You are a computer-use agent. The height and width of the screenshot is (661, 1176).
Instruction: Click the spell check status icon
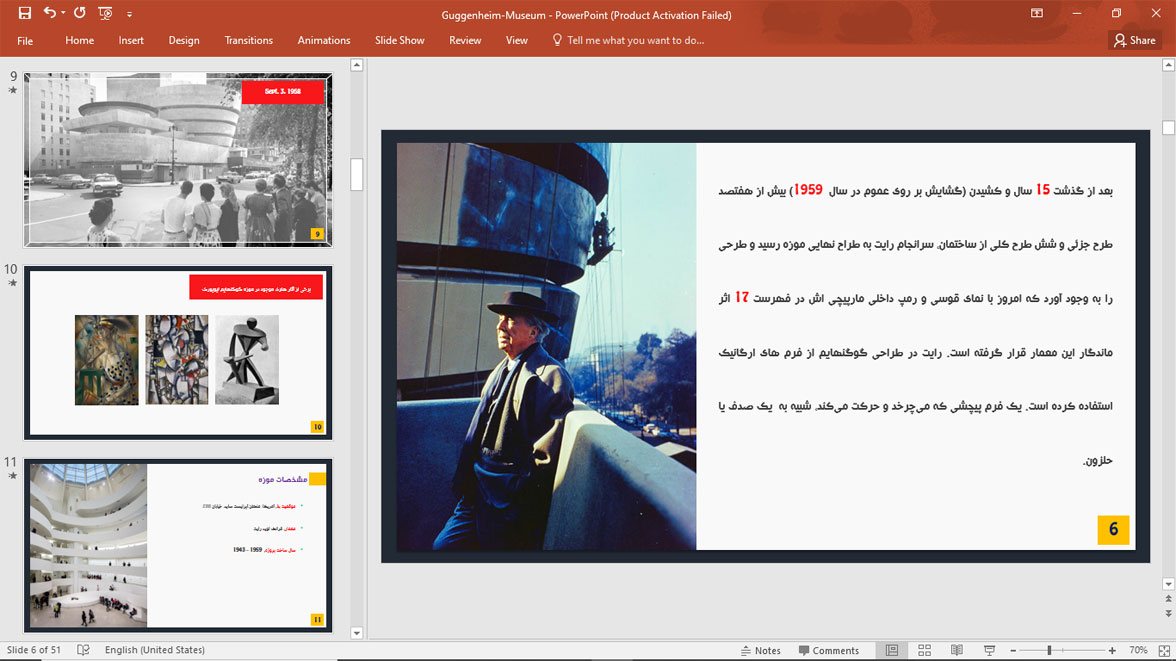(x=83, y=650)
